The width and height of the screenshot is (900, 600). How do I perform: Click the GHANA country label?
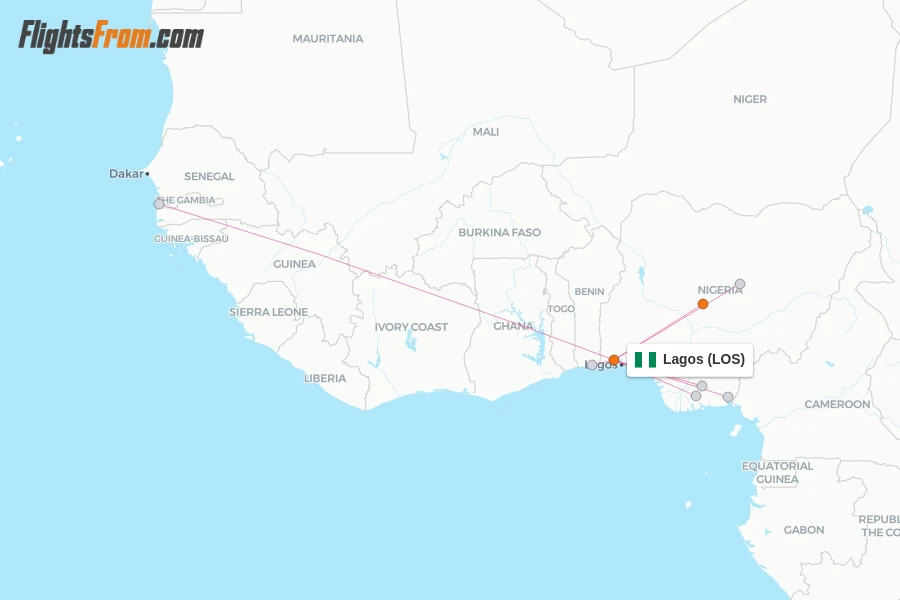(513, 326)
